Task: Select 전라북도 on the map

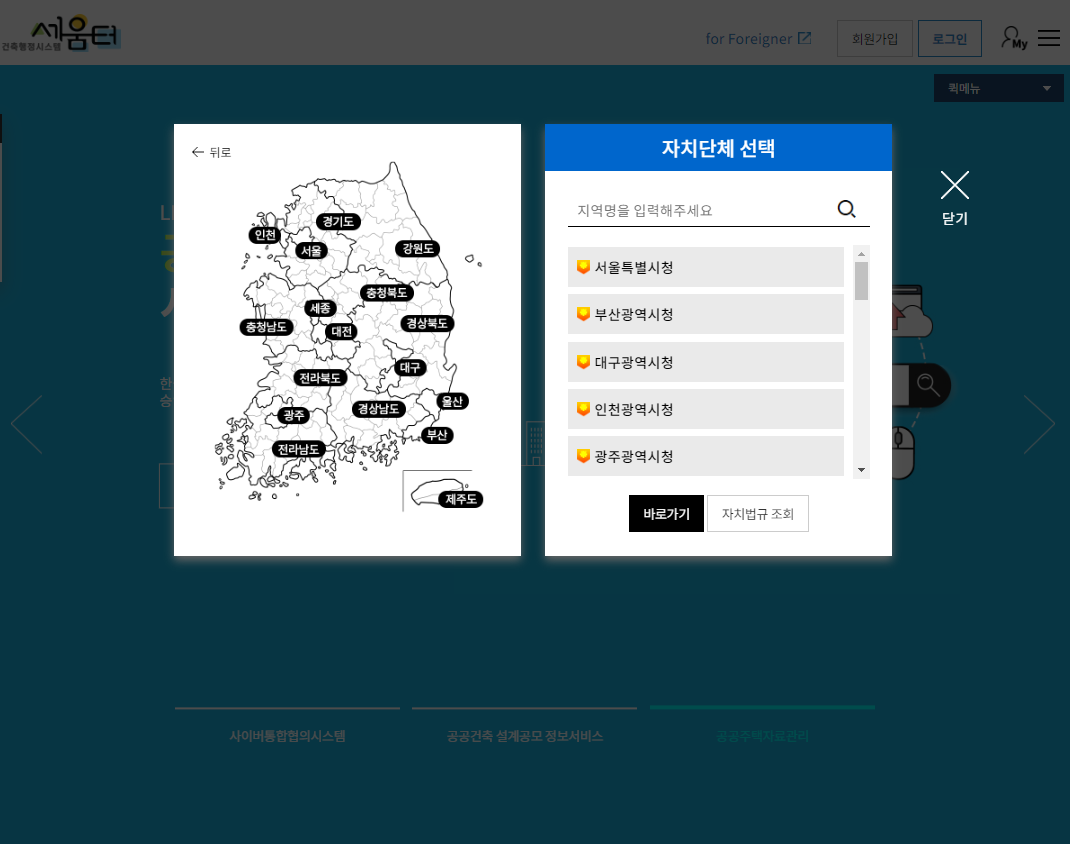Action: point(320,378)
